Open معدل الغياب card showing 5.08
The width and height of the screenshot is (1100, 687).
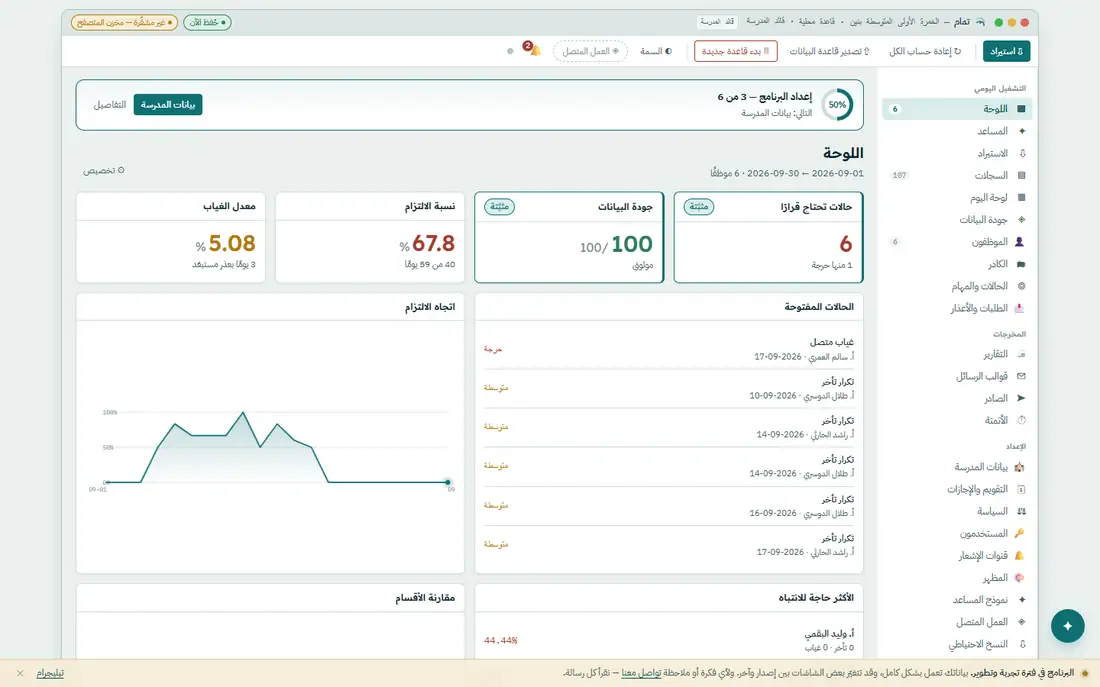pyautogui.click(x=170, y=238)
